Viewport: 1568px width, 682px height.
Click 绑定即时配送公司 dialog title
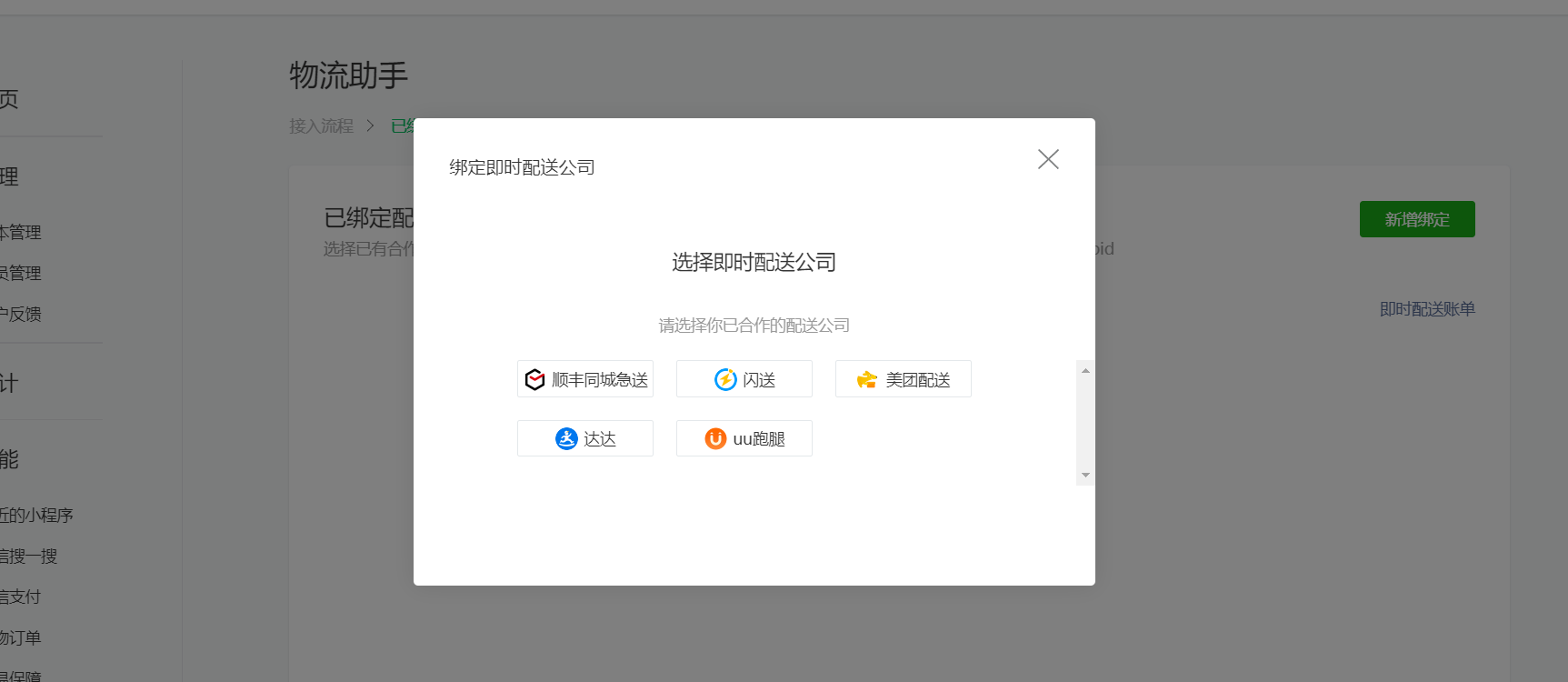pyautogui.click(x=522, y=167)
